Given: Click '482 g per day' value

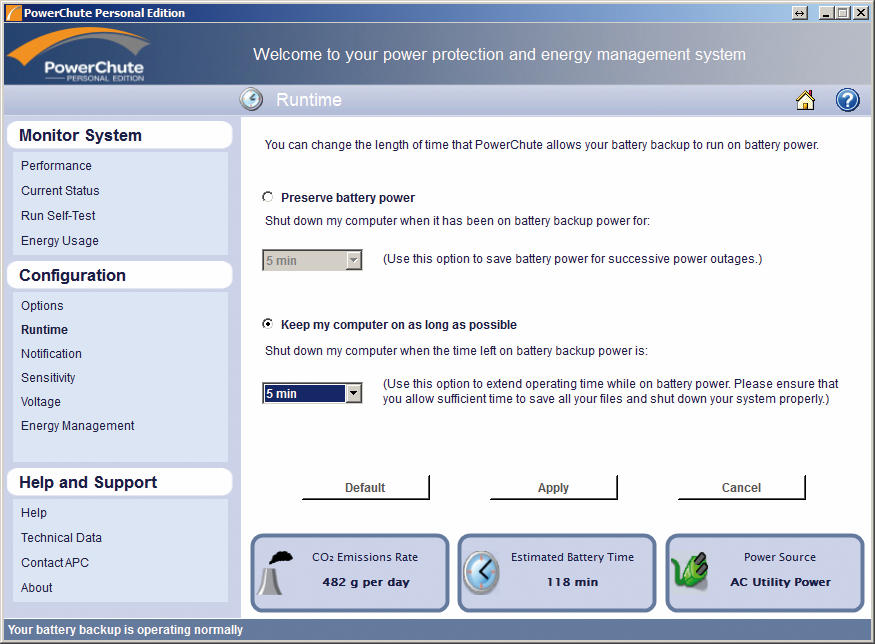Looking at the screenshot, I should pos(366,582).
